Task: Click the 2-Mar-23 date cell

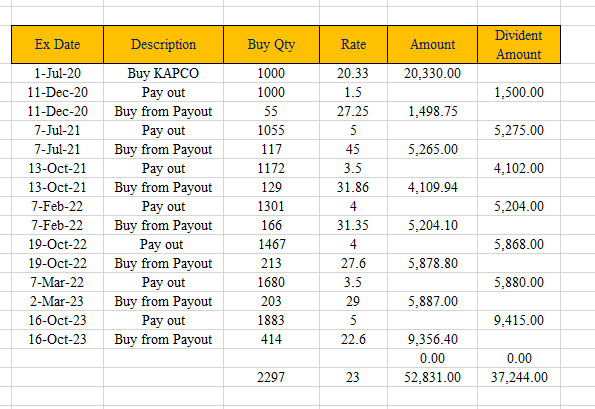Action: pos(57,301)
